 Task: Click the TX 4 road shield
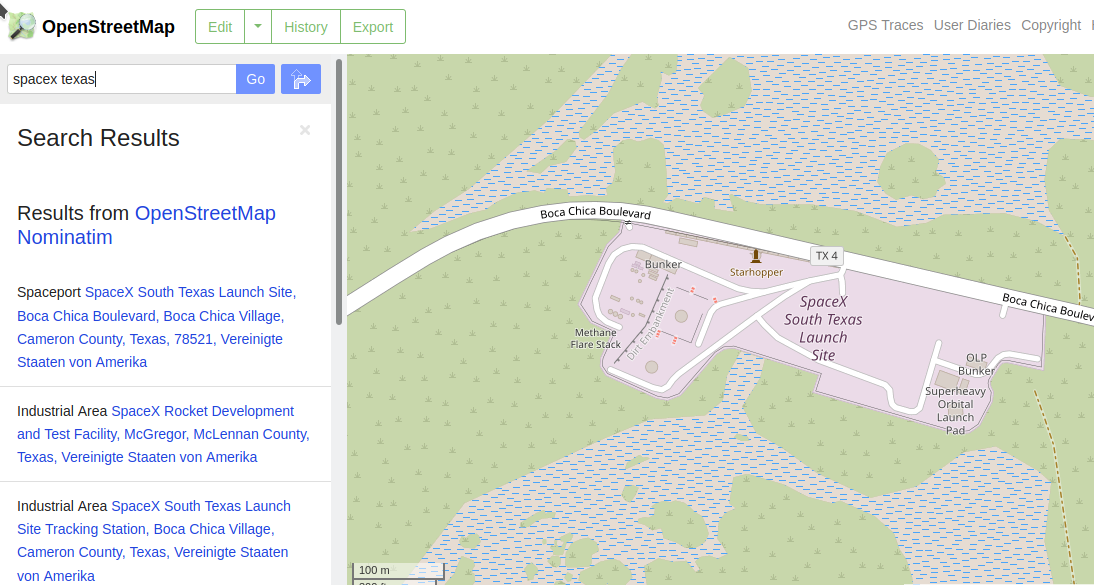click(827, 256)
